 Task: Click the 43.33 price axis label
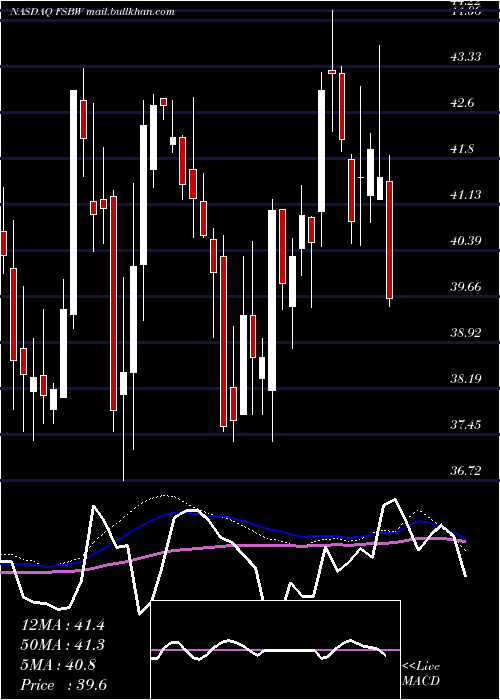tap(465, 57)
